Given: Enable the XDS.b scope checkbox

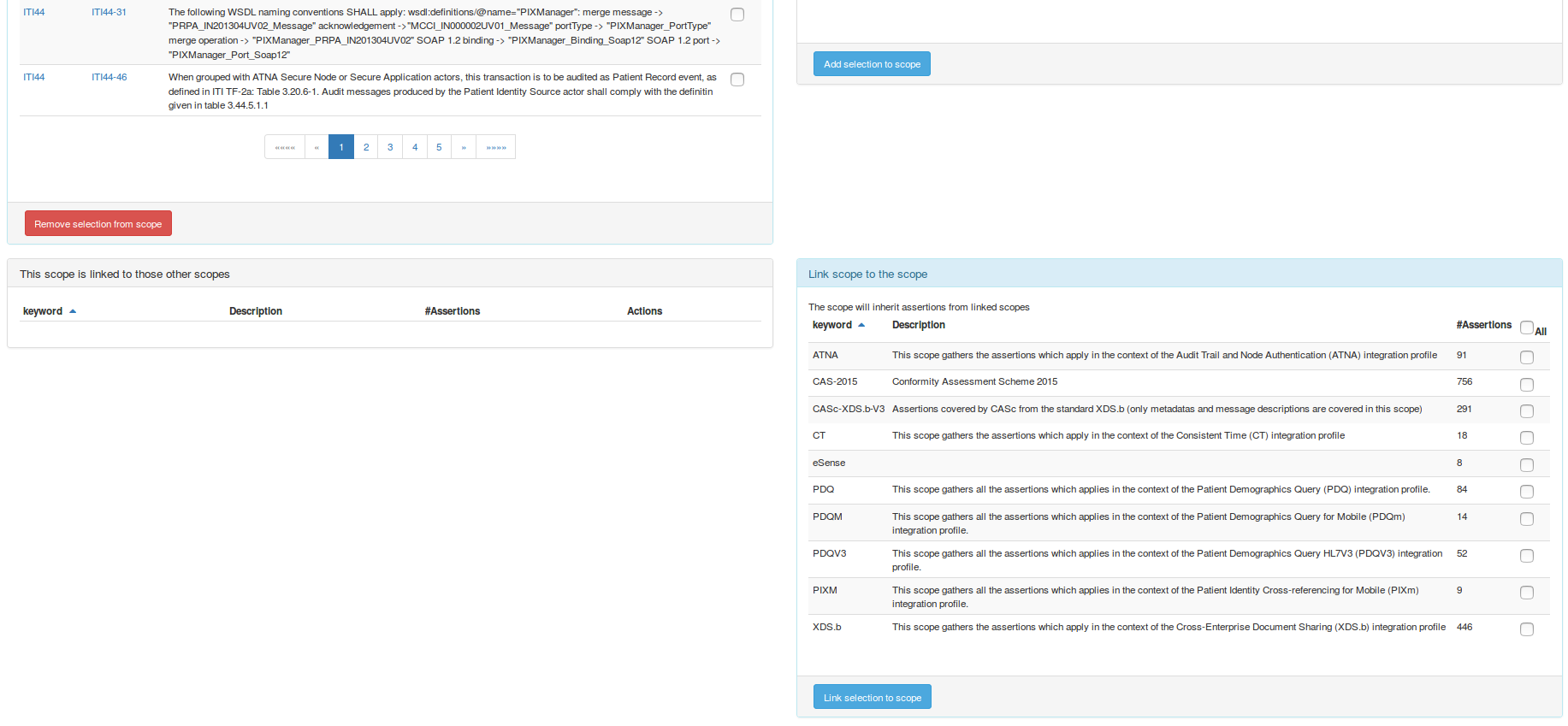Looking at the screenshot, I should pyautogui.click(x=1527, y=629).
